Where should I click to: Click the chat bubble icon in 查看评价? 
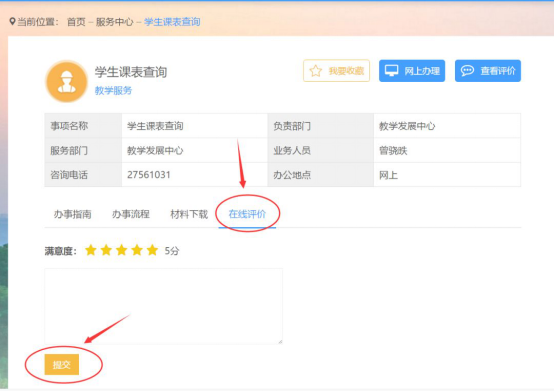467,70
